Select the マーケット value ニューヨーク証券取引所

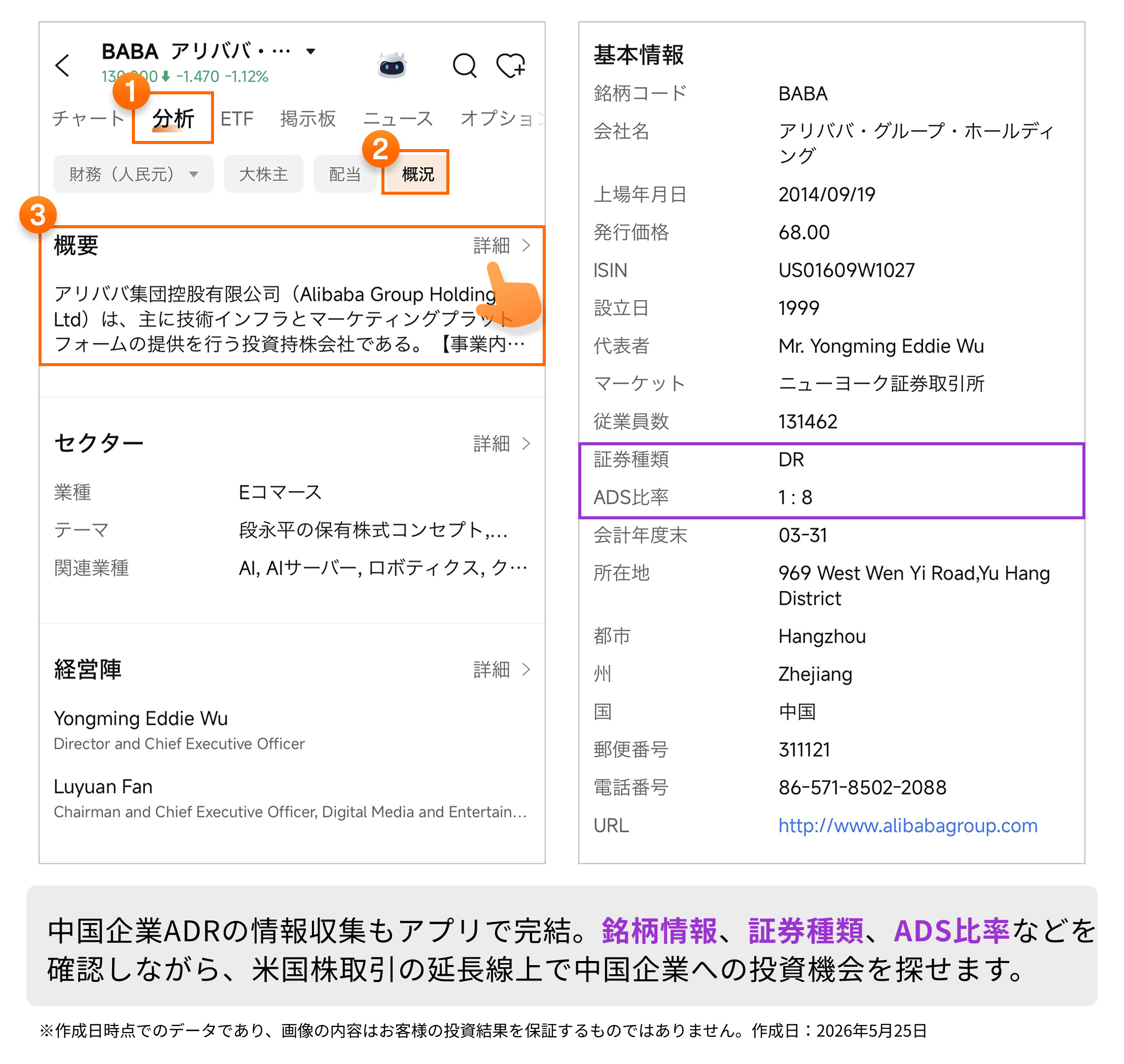click(x=882, y=384)
